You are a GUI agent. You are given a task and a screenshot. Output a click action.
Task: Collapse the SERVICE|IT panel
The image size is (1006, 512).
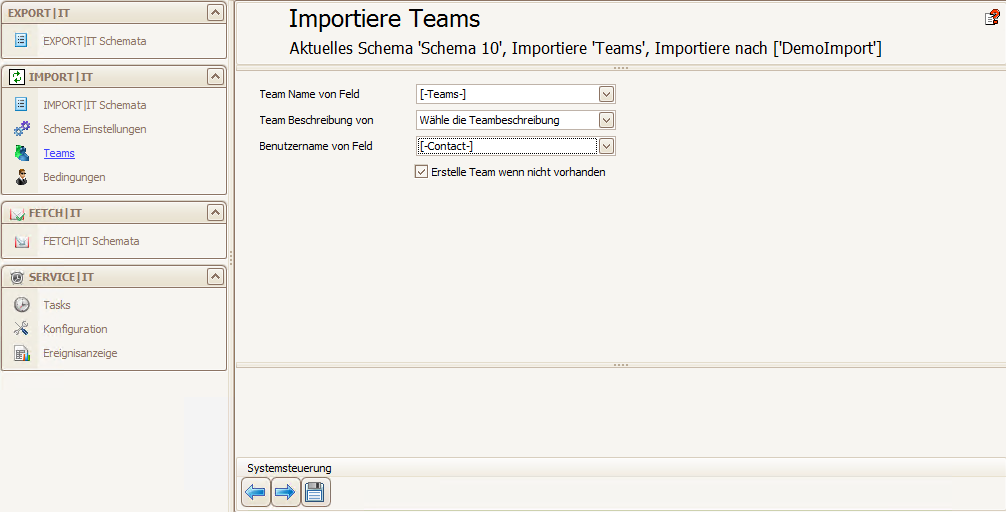coord(216,277)
